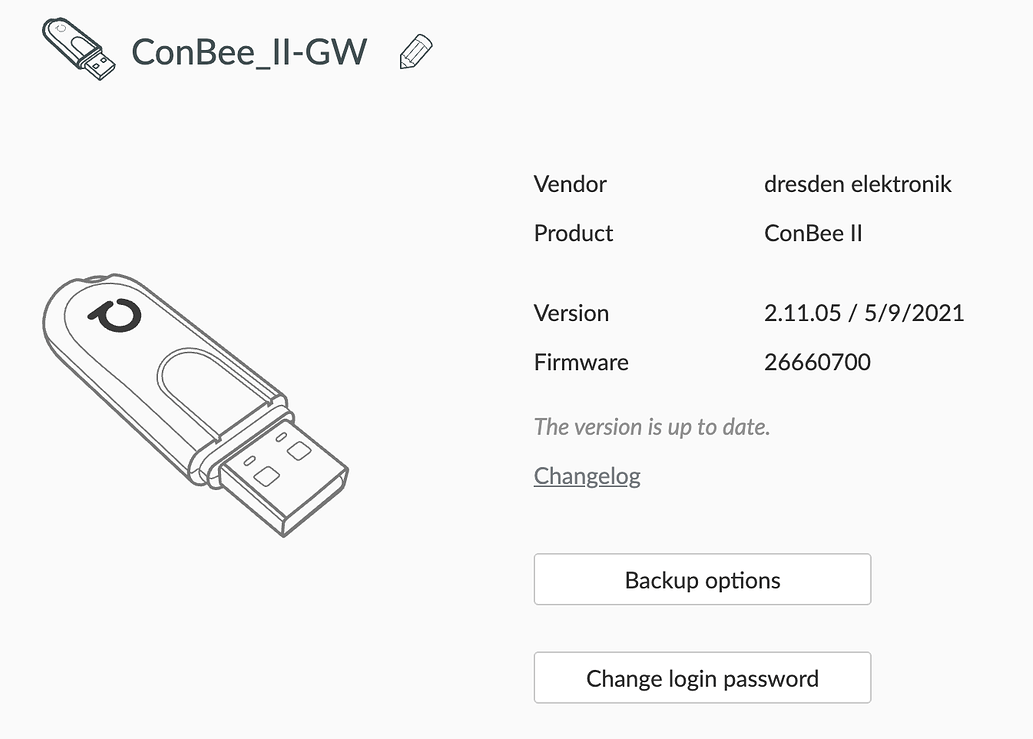Click the Version label in the info list
Viewport: 1033px width, 739px height.
point(571,313)
